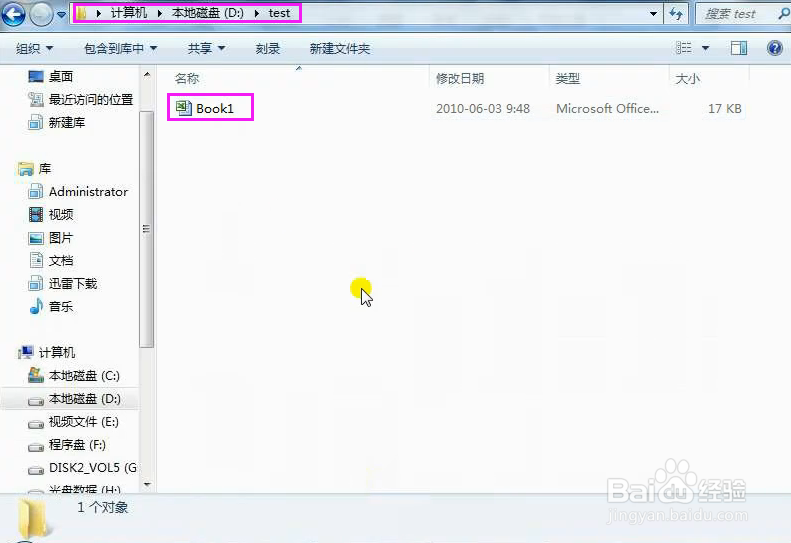
Task: Click the 迅雷下载 library icon
Action: pos(36,284)
